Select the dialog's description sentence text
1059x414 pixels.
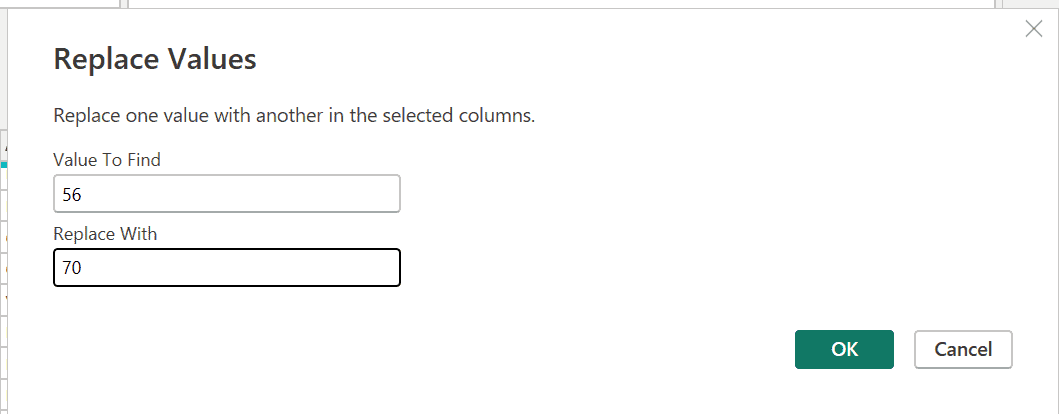click(294, 115)
